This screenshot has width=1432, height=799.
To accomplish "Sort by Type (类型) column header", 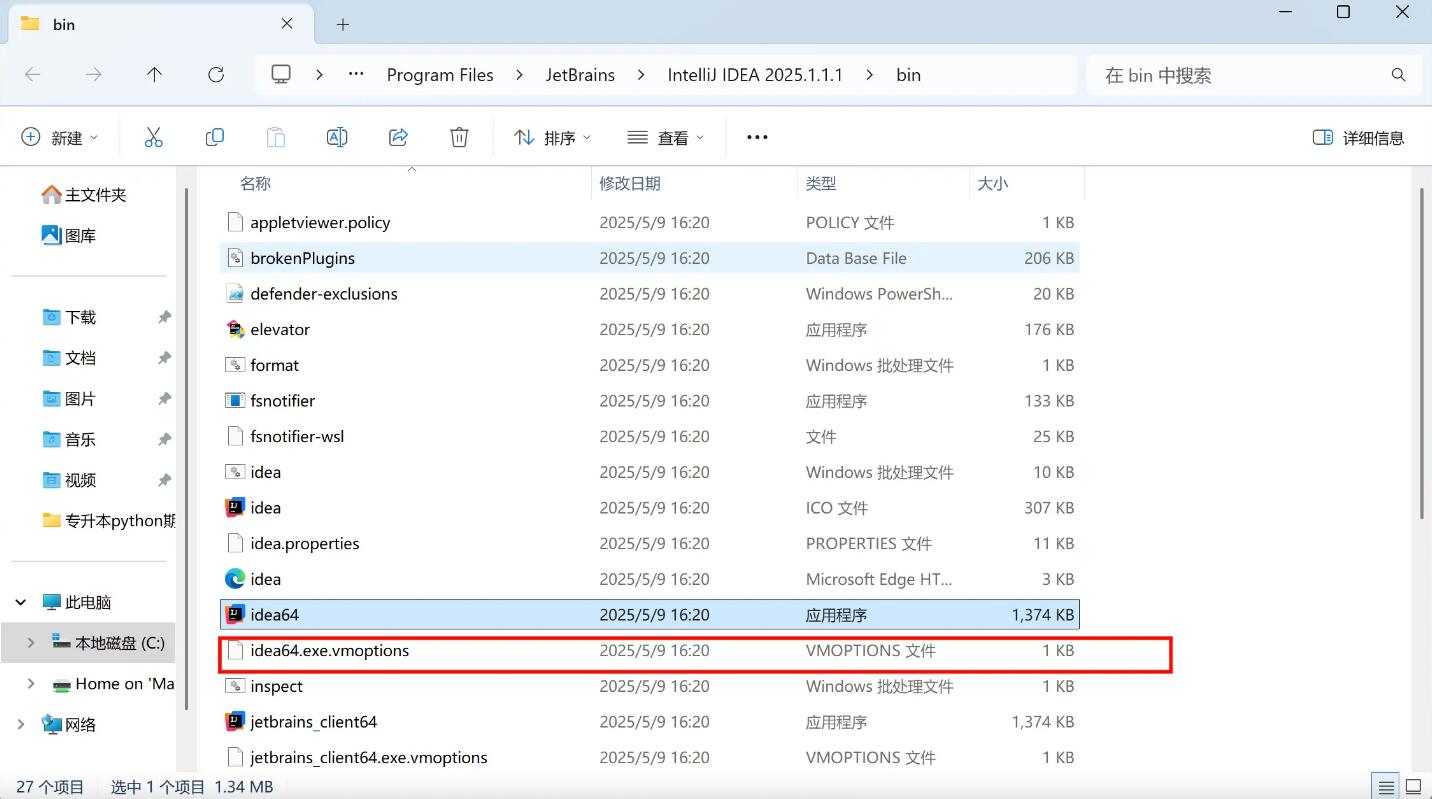I will tap(884, 183).
